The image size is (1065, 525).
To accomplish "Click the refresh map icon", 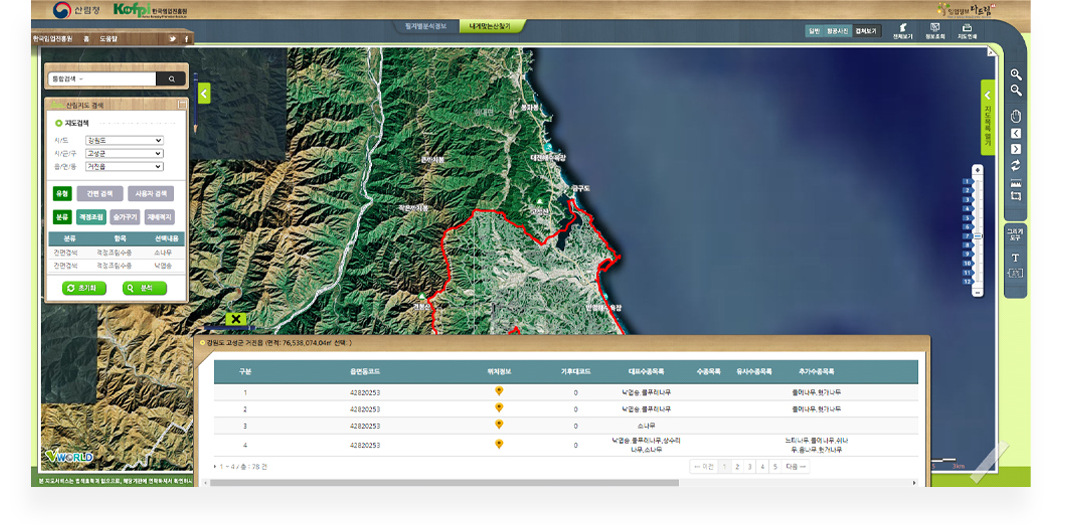I will pyautogui.click(x=1016, y=165).
